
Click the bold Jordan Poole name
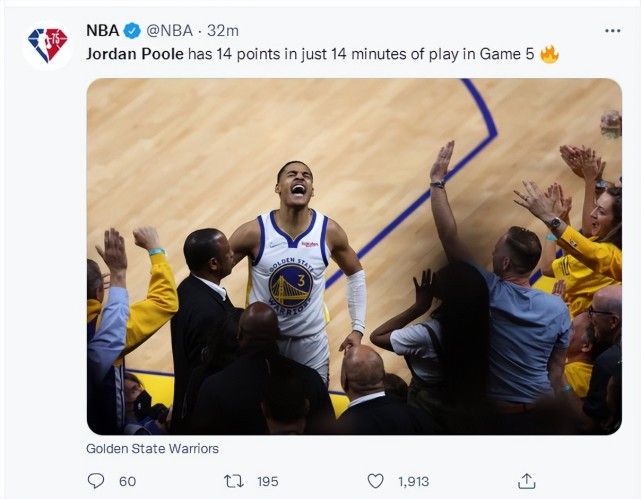pyautogui.click(x=135, y=54)
